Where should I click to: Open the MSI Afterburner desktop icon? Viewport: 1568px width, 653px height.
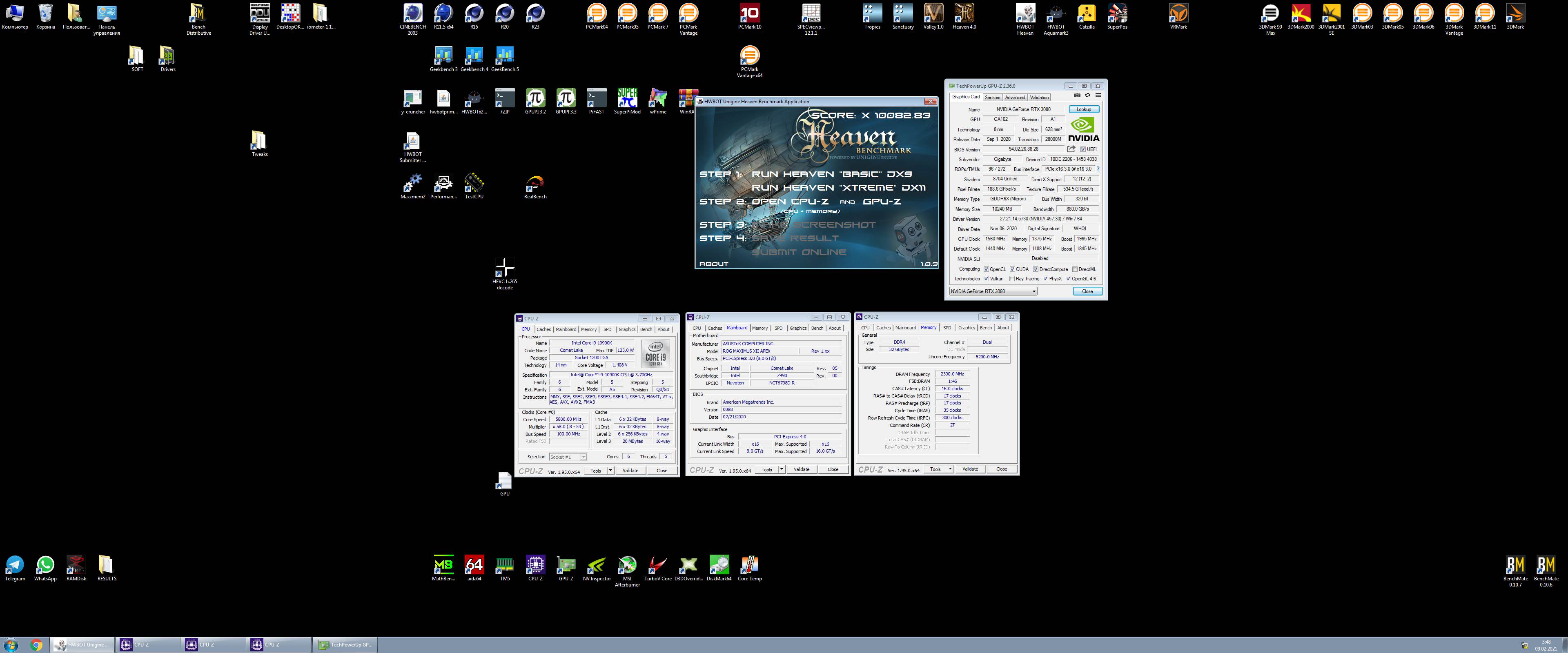coord(627,571)
